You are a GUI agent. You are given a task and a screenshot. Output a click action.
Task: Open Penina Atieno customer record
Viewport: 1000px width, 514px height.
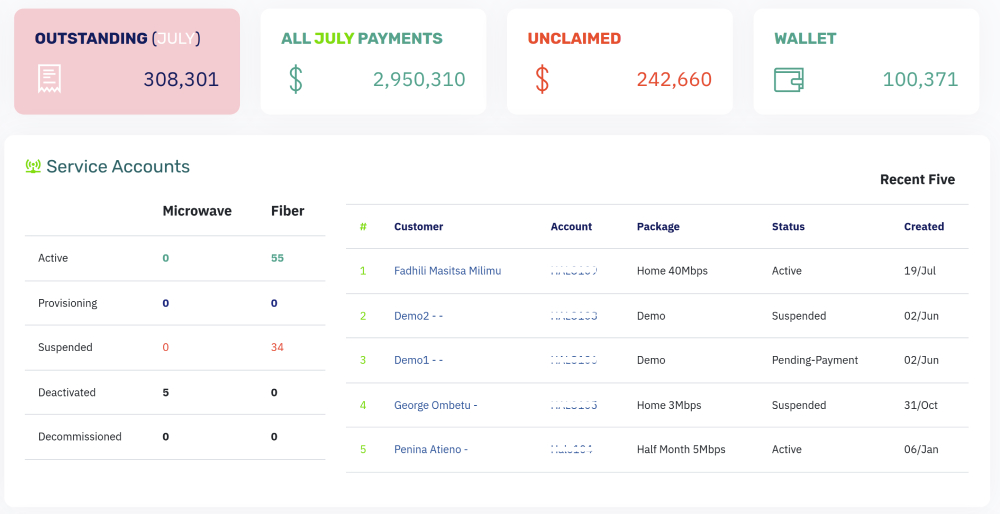point(431,450)
